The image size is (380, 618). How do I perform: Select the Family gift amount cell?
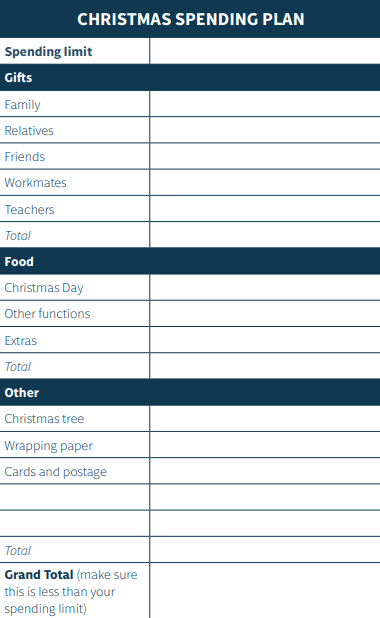click(265, 104)
